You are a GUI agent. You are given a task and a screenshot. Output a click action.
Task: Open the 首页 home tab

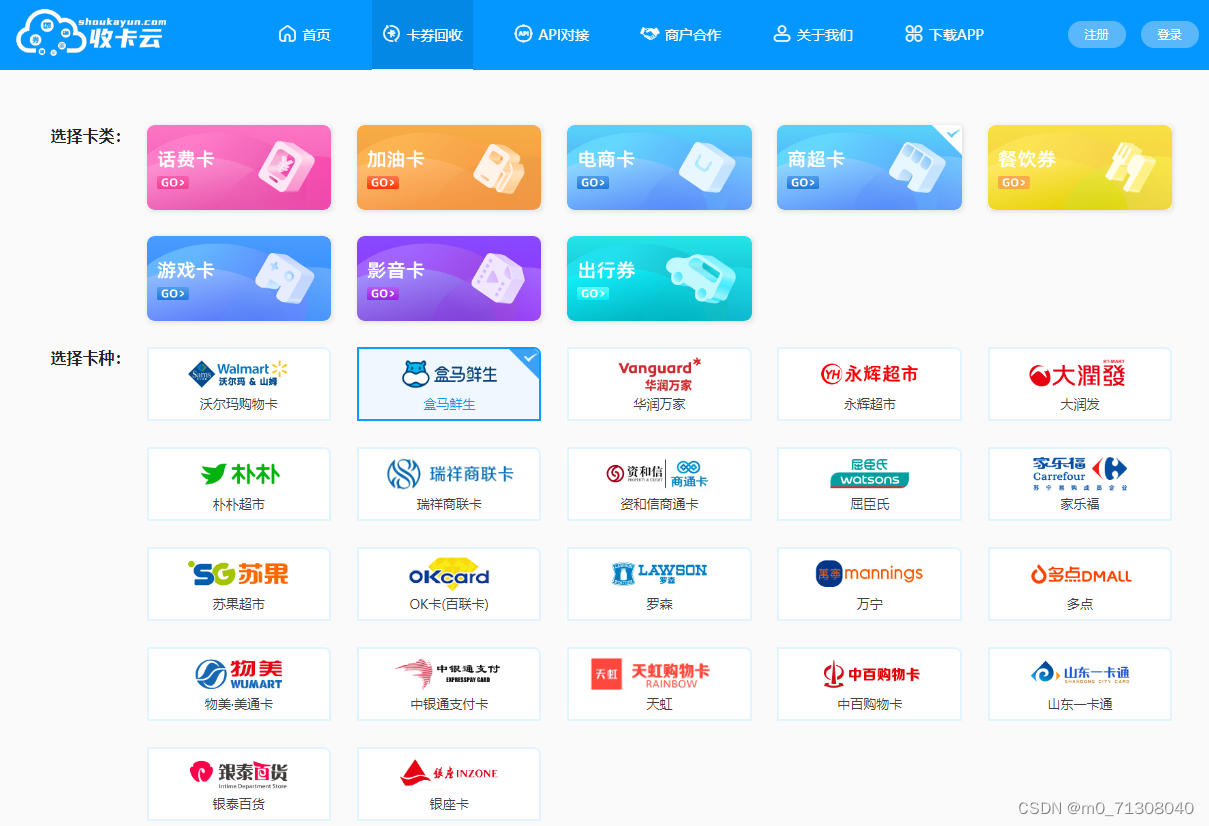[x=304, y=35]
